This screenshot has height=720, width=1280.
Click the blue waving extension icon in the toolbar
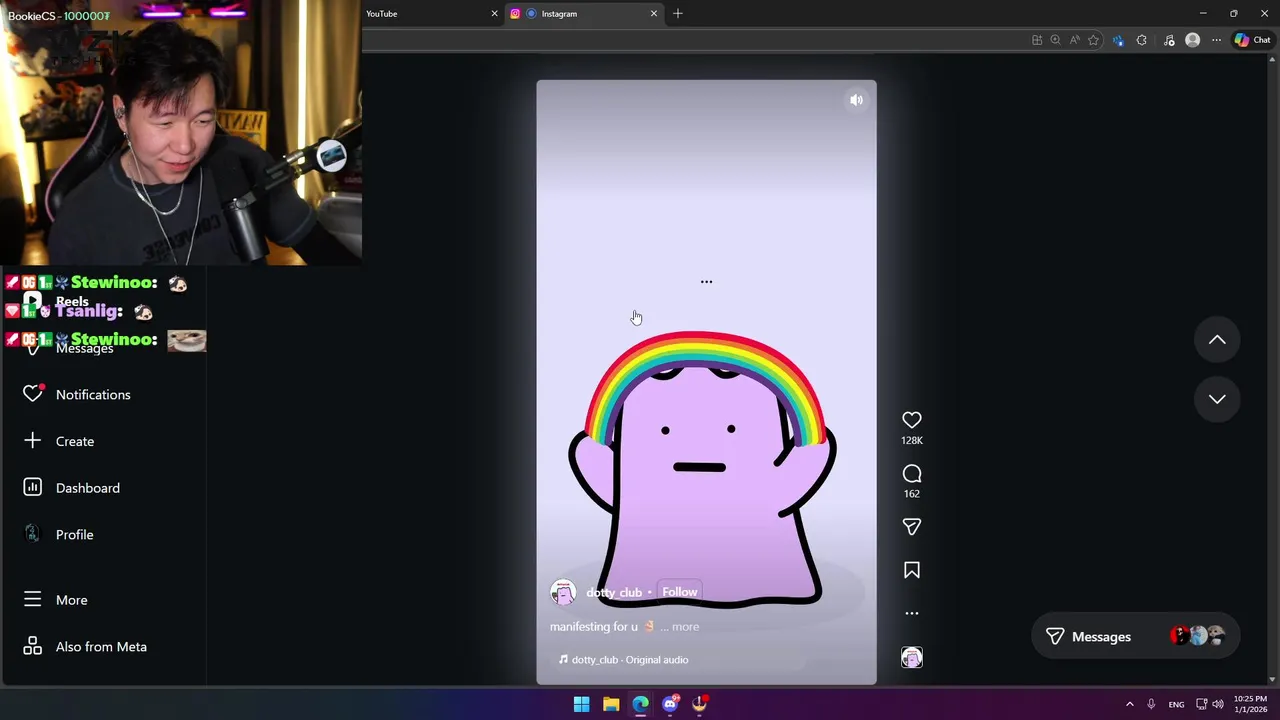click(x=1118, y=40)
